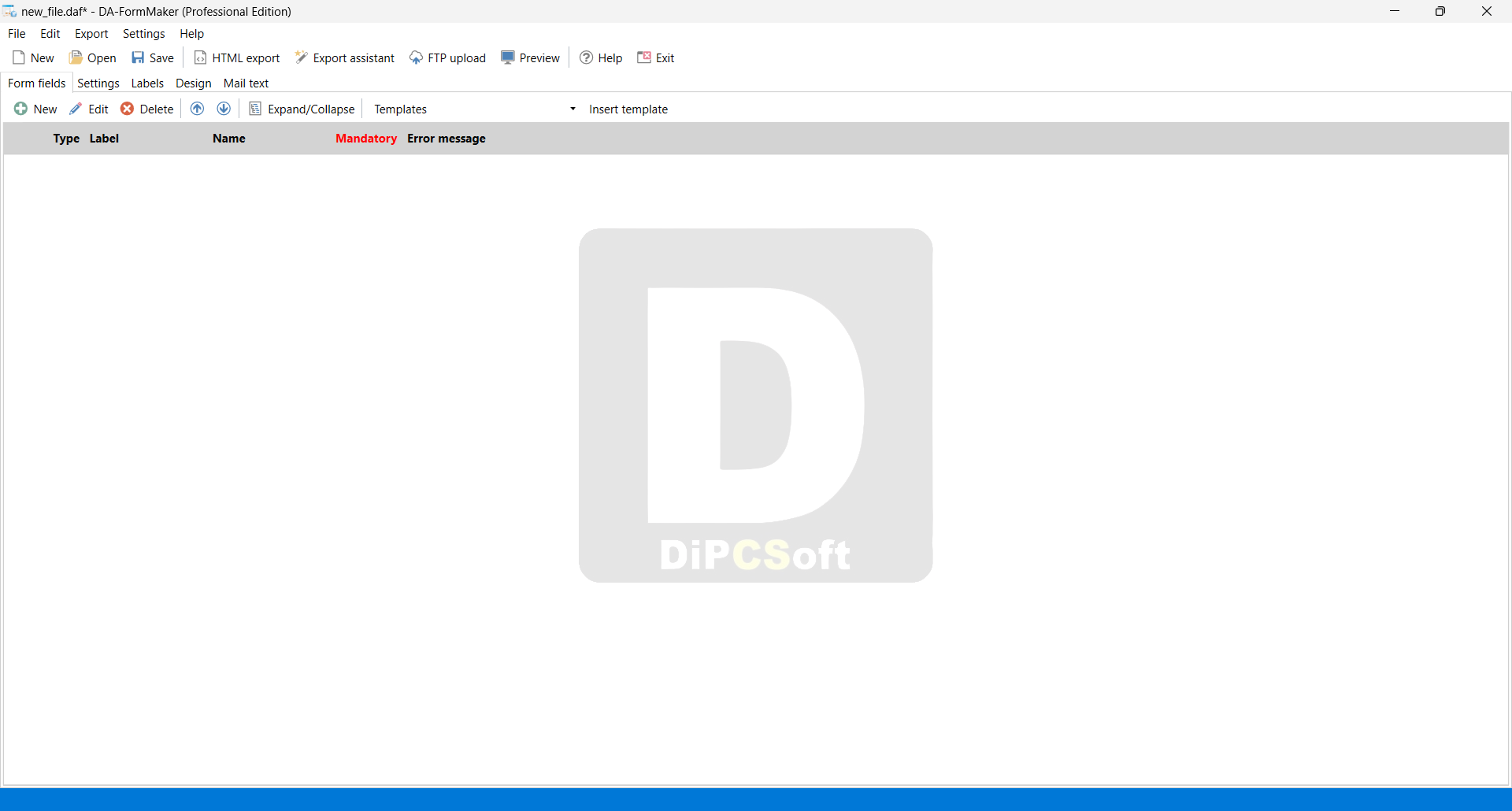Click the Name column header
Screen dimensions: 1512x811
[229, 138]
